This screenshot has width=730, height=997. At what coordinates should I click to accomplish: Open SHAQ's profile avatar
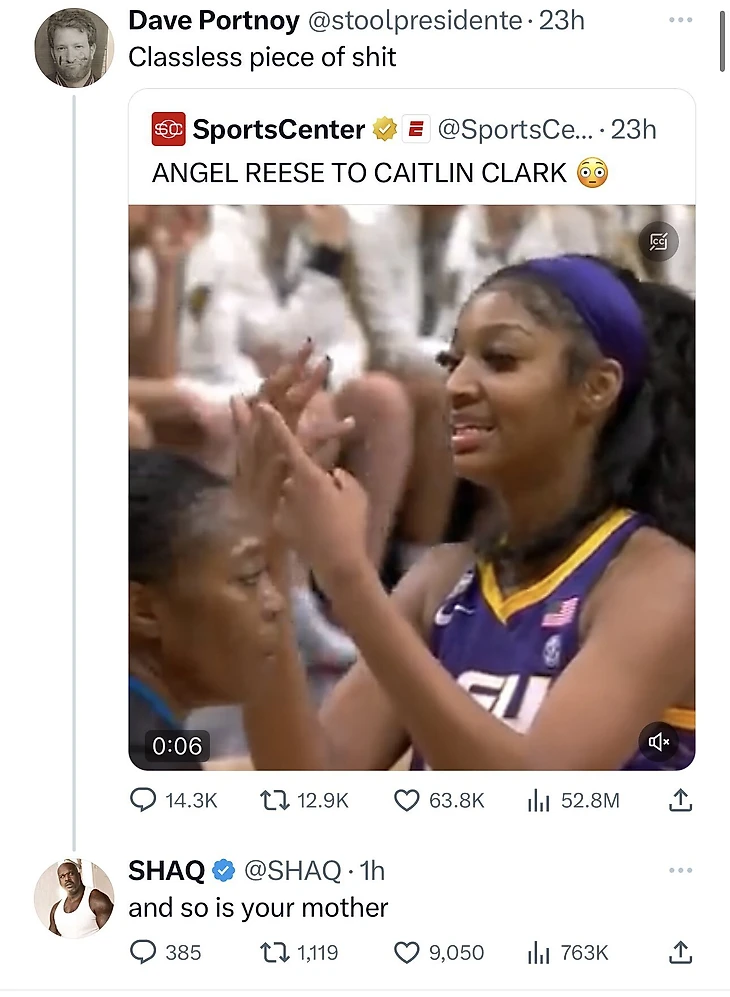click(x=73, y=898)
